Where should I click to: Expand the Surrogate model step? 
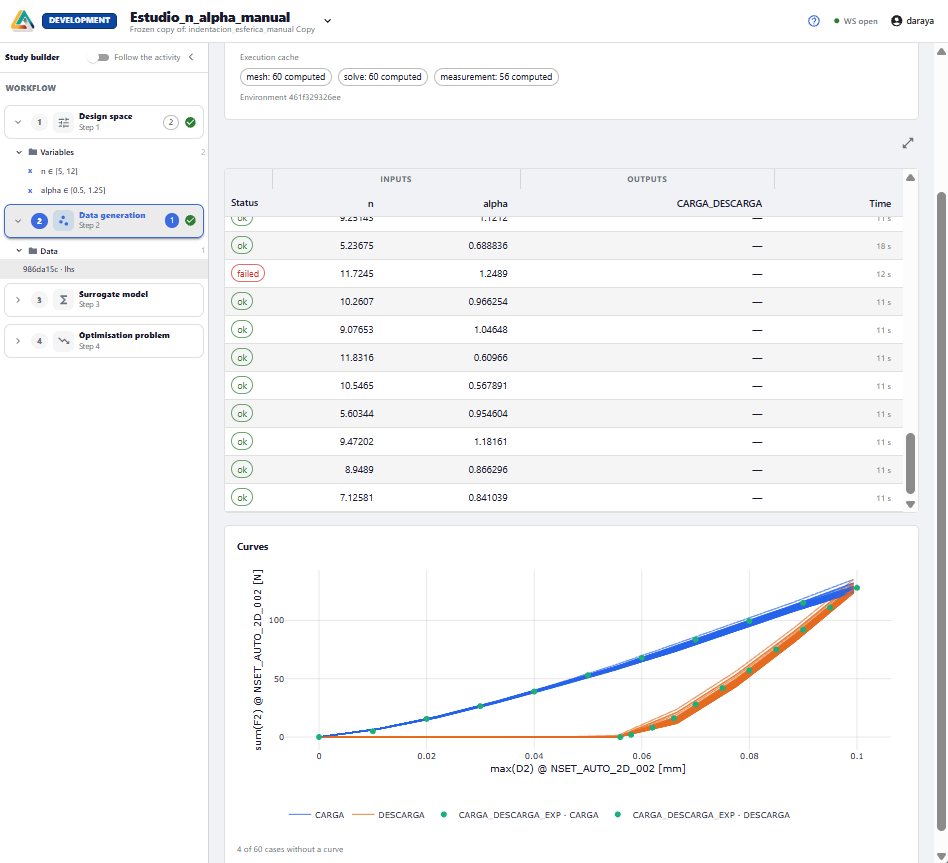click(x=18, y=300)
